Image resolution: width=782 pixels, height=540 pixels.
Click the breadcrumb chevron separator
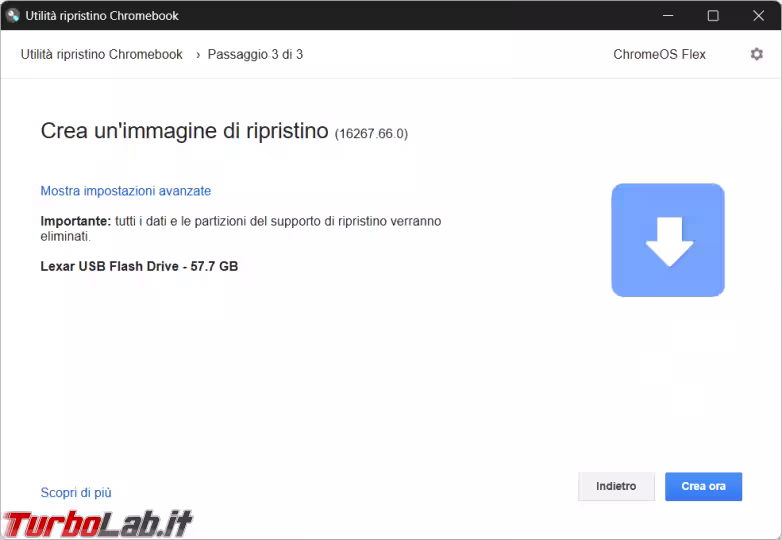[x=197, y=54]
